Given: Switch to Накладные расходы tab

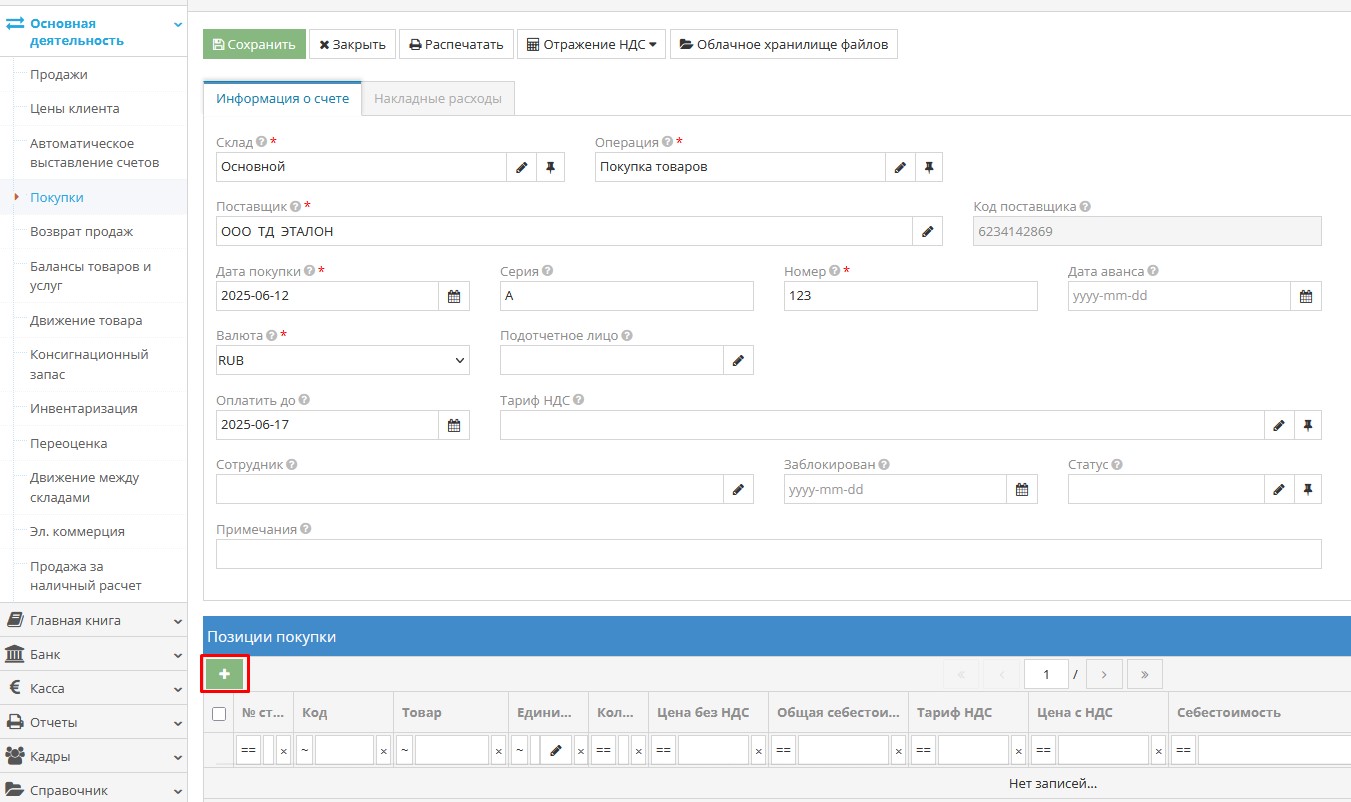Looking at the screenshot, I should pyautogui.click(x=438, y=99).
